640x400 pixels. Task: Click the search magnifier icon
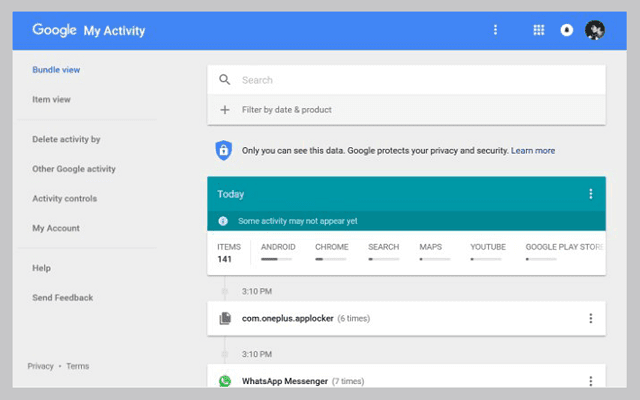coord(224,80)
